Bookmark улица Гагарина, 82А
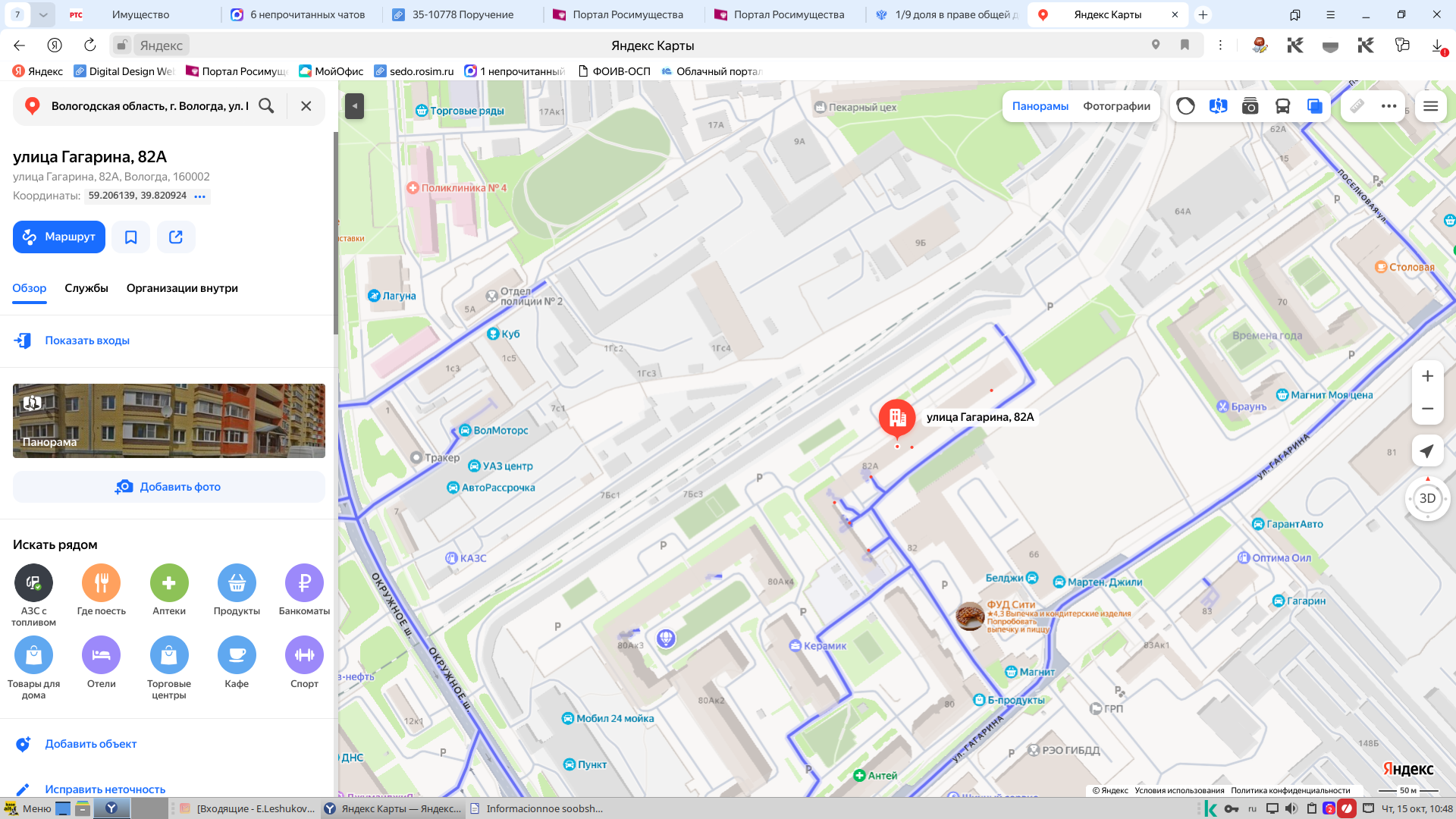Image resolution: width=1456 pixels, height=819 pixels. 131,237
